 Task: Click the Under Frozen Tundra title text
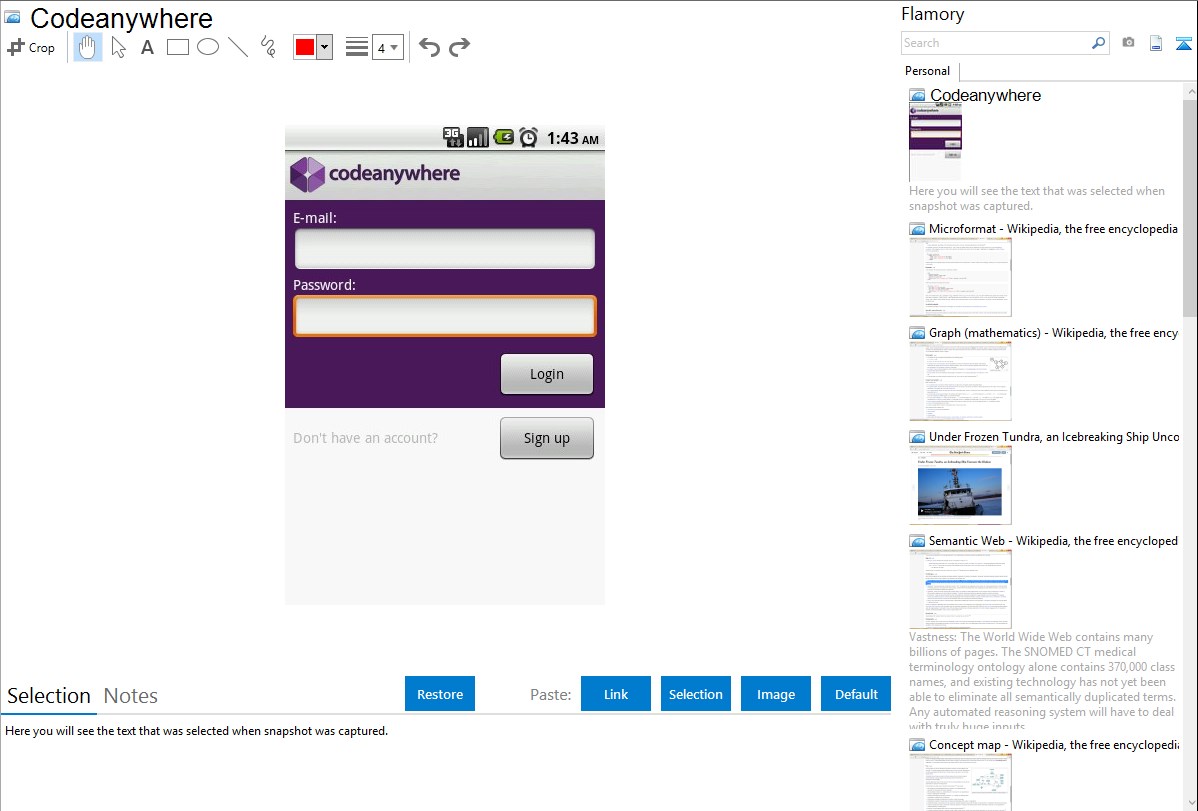1054,436
